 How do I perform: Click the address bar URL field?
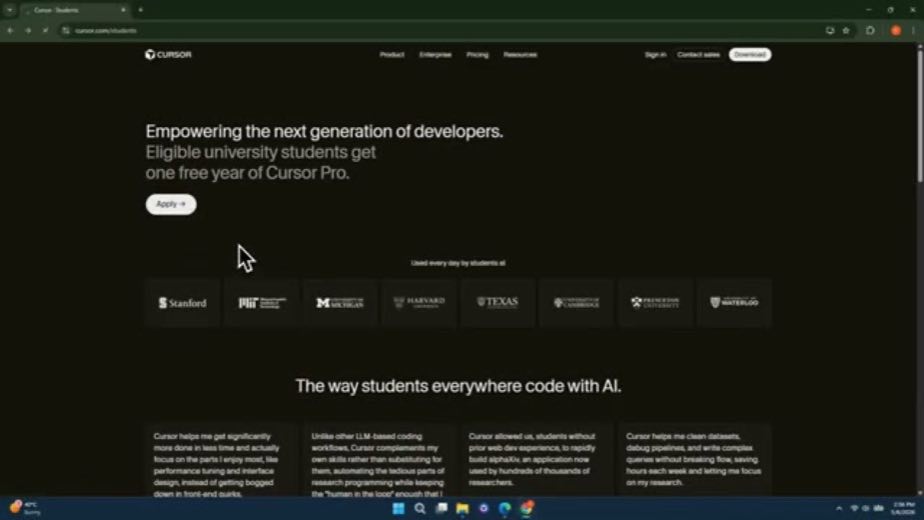point(442,31)
